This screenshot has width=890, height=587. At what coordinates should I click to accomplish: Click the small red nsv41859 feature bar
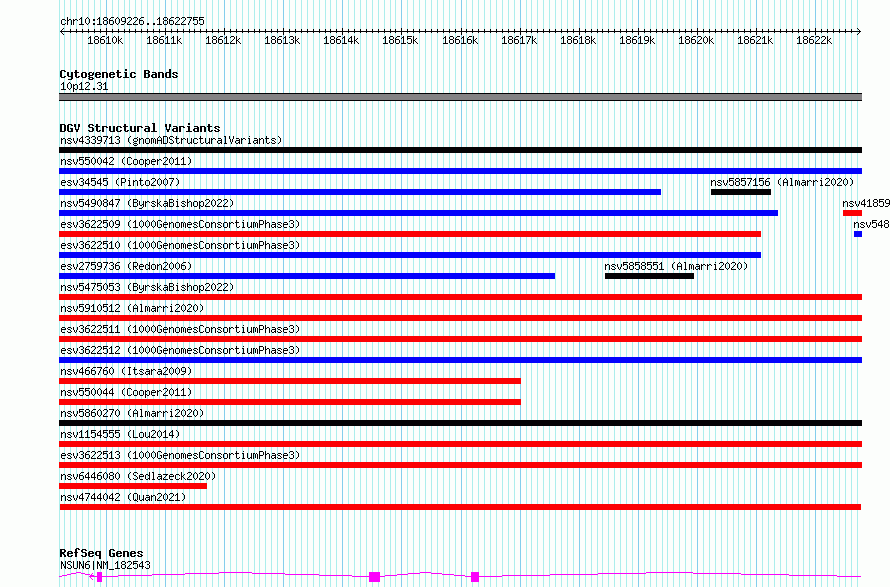853,213
